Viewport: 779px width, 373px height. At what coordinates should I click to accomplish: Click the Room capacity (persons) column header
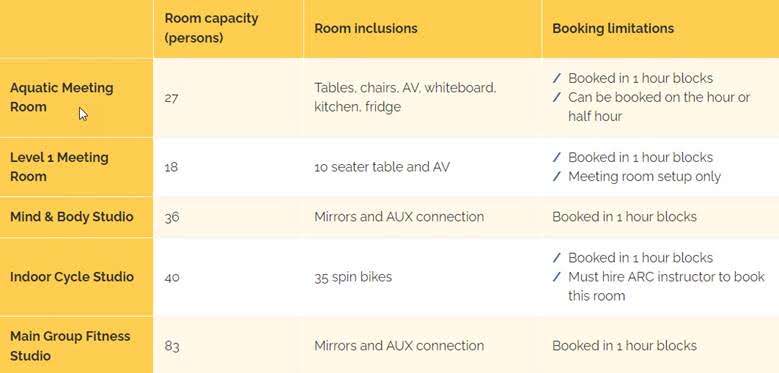(x=212, y=28)
